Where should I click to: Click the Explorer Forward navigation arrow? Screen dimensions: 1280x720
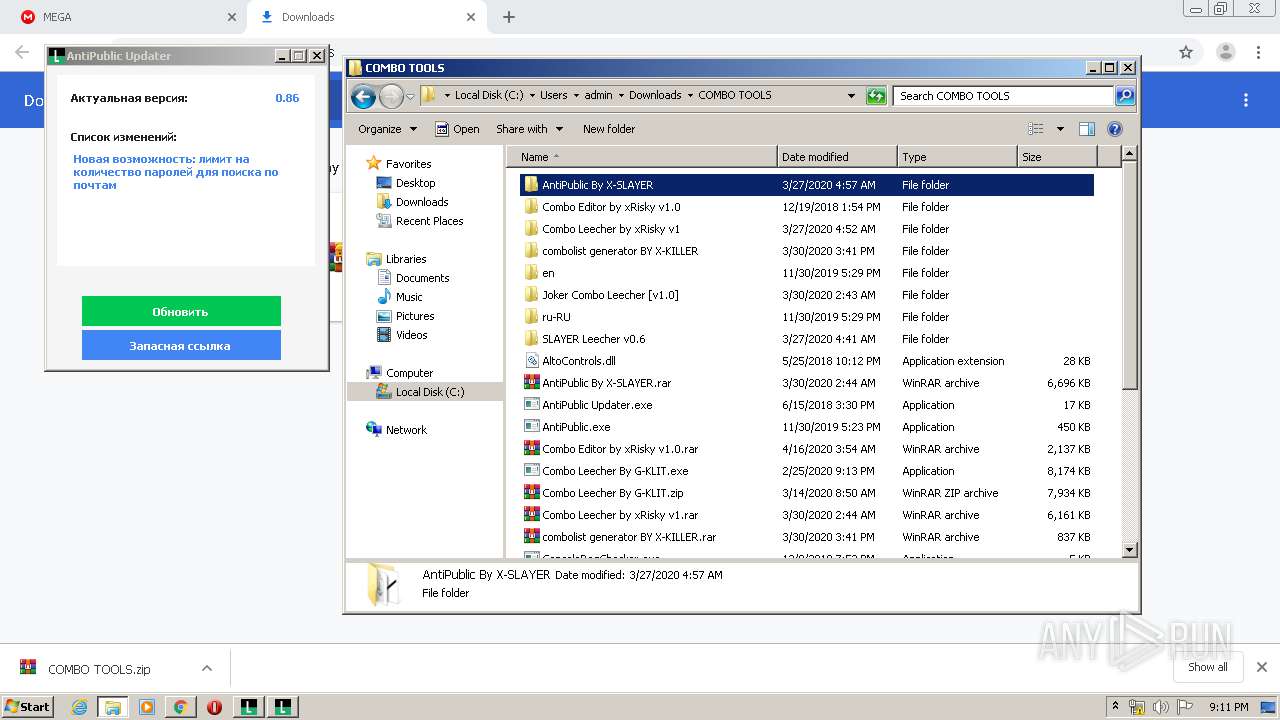pyautogui.click(x=391, y=96)
